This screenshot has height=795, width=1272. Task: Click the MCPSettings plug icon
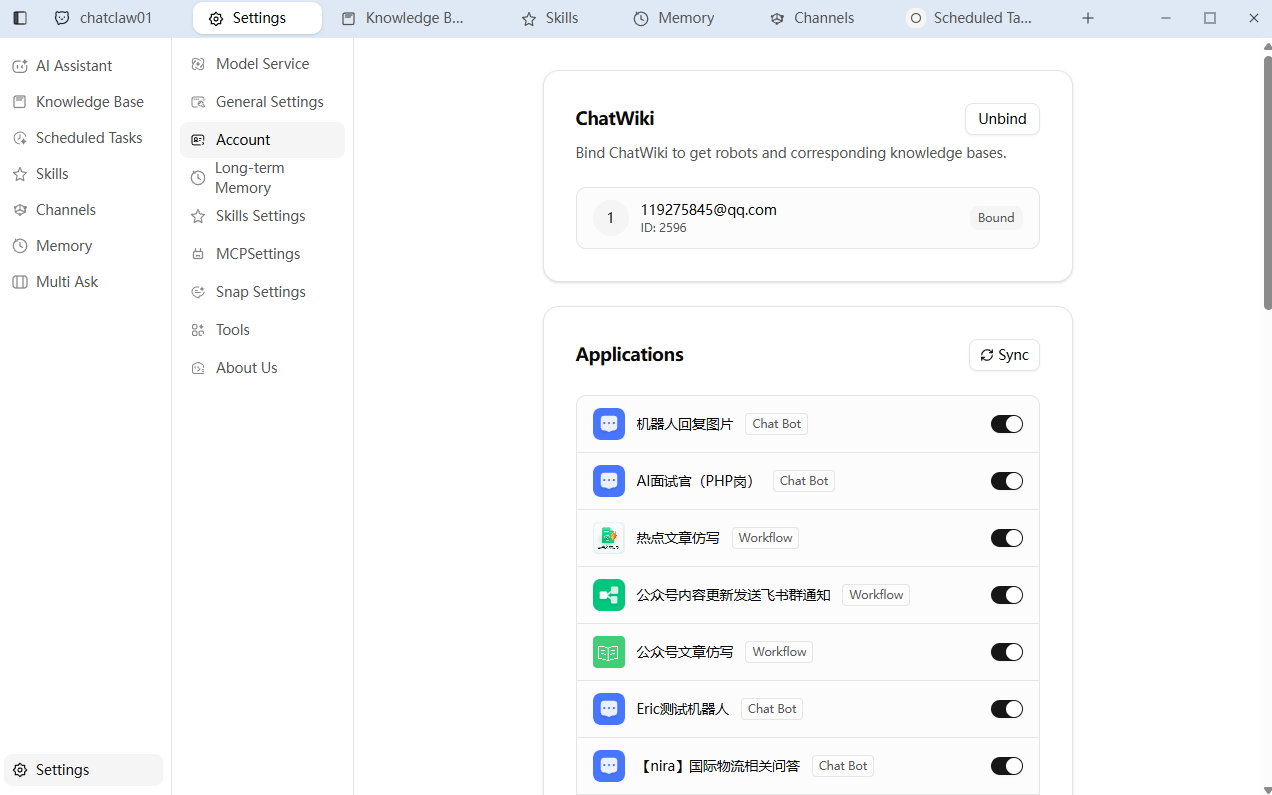click(x=198, y=254)
